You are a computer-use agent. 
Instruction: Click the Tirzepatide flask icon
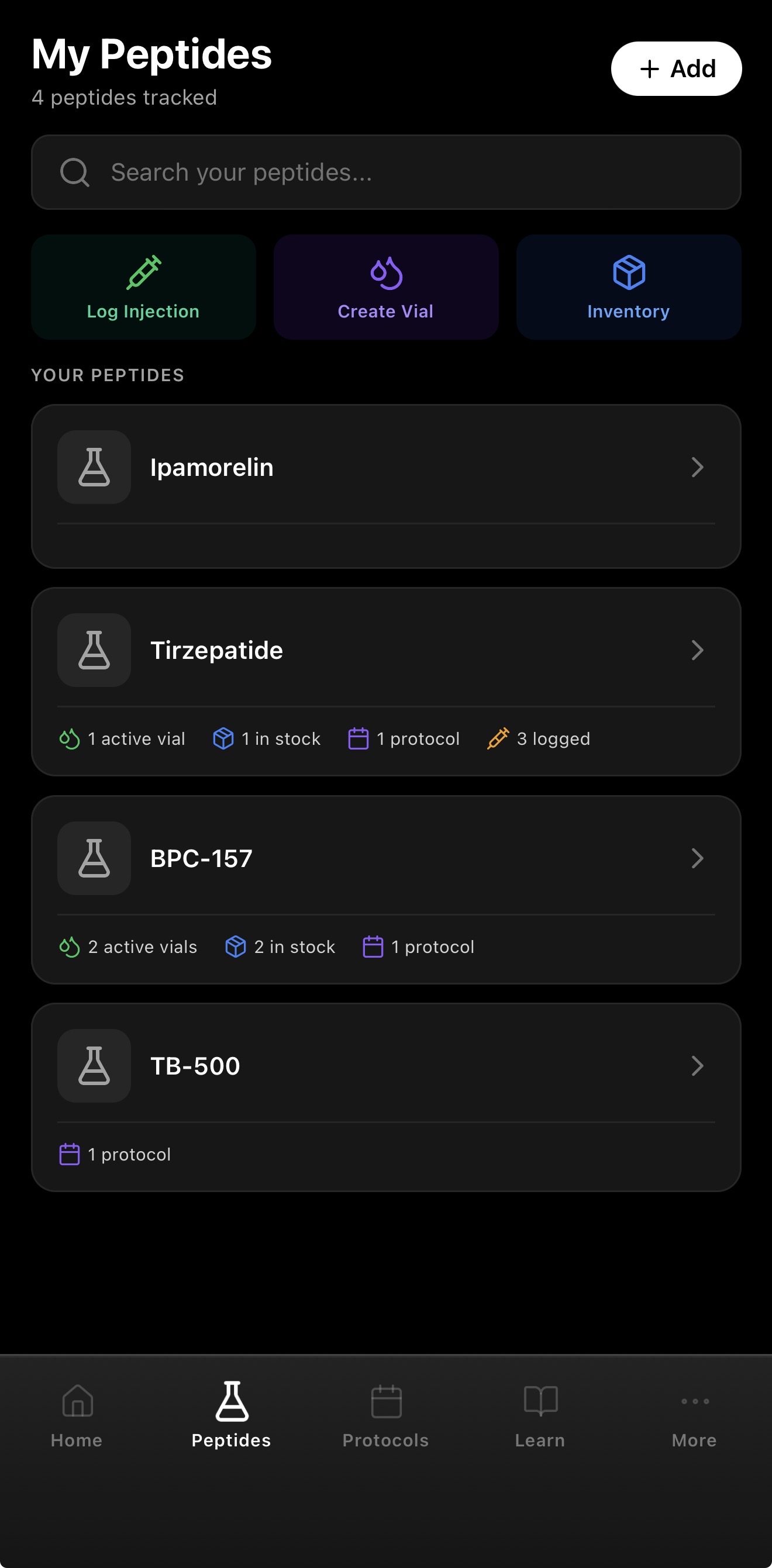94,650
